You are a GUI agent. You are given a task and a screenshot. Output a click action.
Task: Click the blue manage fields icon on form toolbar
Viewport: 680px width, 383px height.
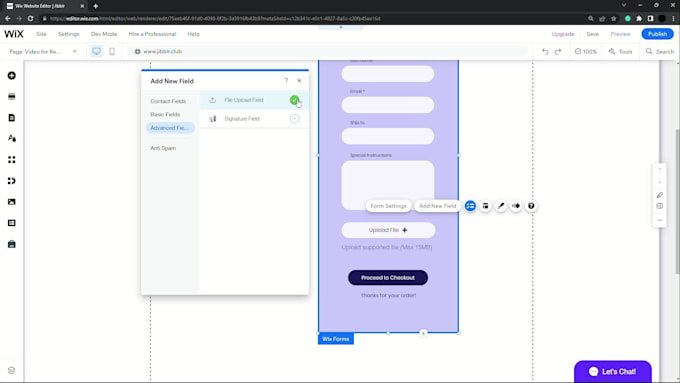pos(470,206)
